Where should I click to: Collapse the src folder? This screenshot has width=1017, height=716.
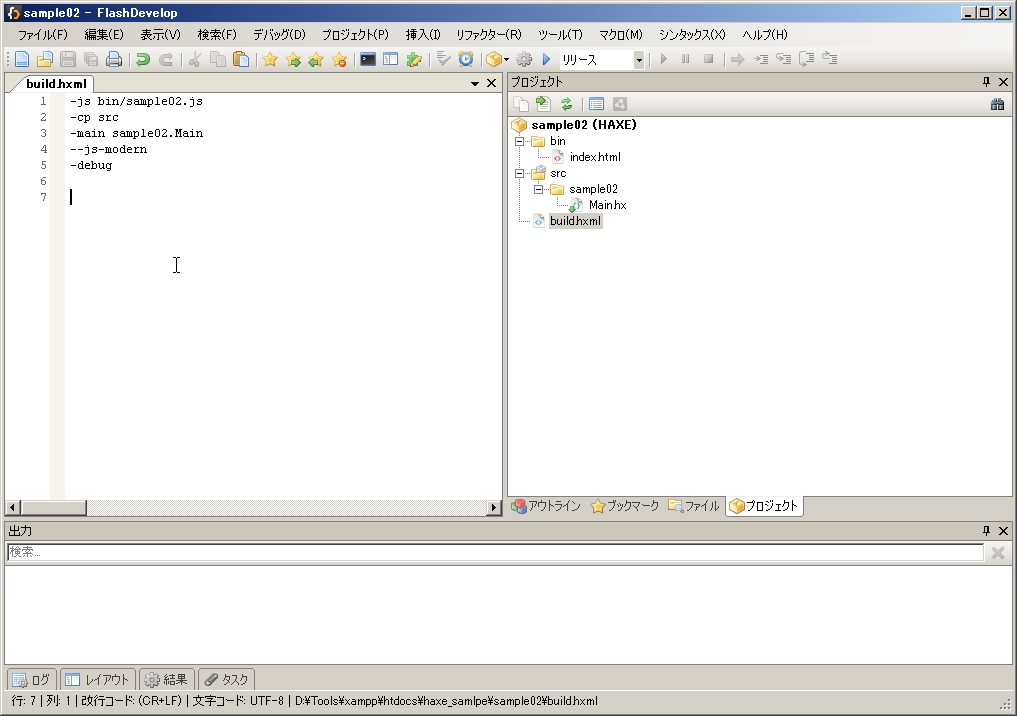click(519, 173)
